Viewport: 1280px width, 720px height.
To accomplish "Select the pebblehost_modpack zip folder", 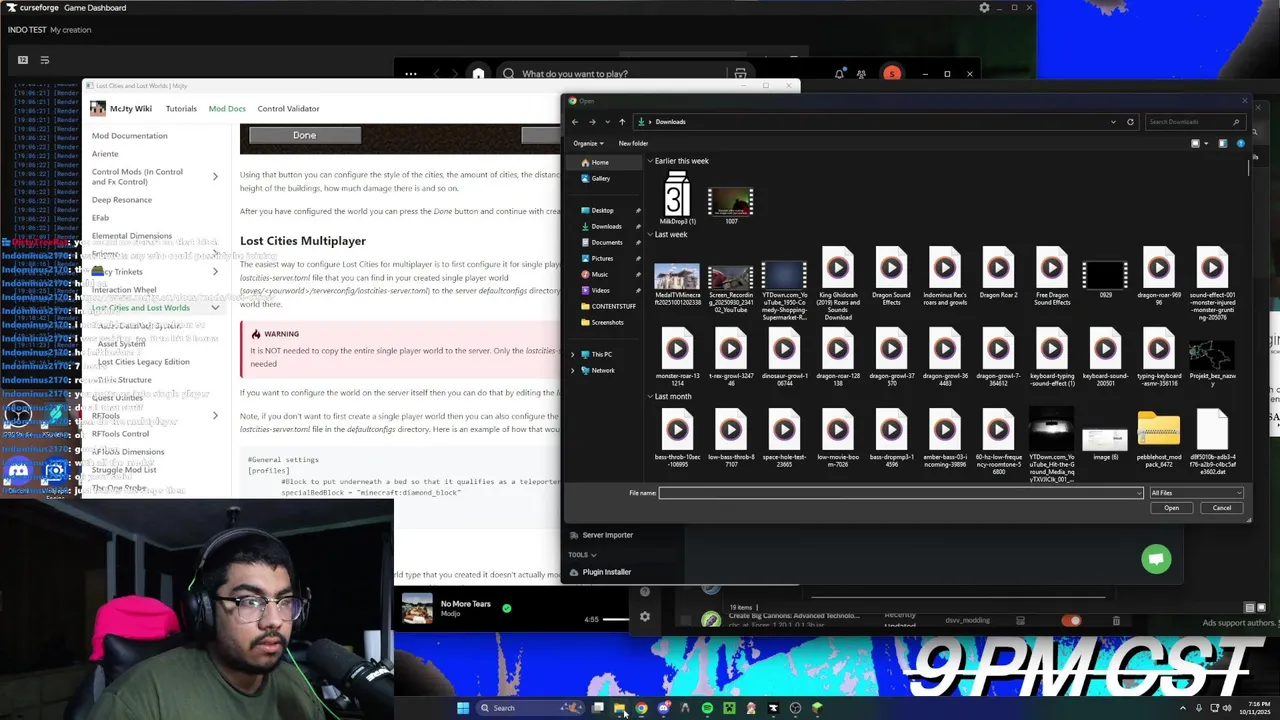I will click(1158, 438).
